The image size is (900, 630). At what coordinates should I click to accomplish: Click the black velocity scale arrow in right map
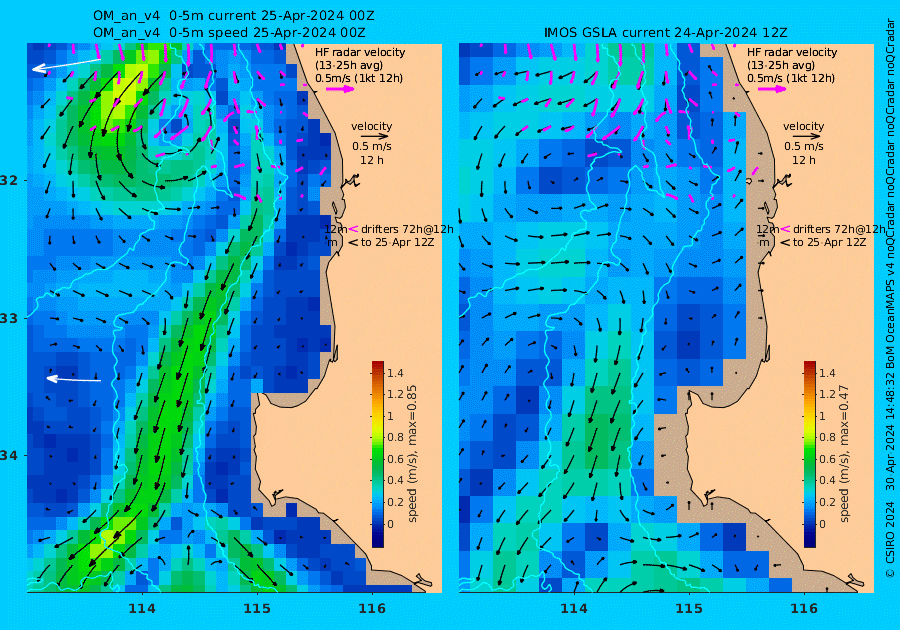(x=806, y=137)
